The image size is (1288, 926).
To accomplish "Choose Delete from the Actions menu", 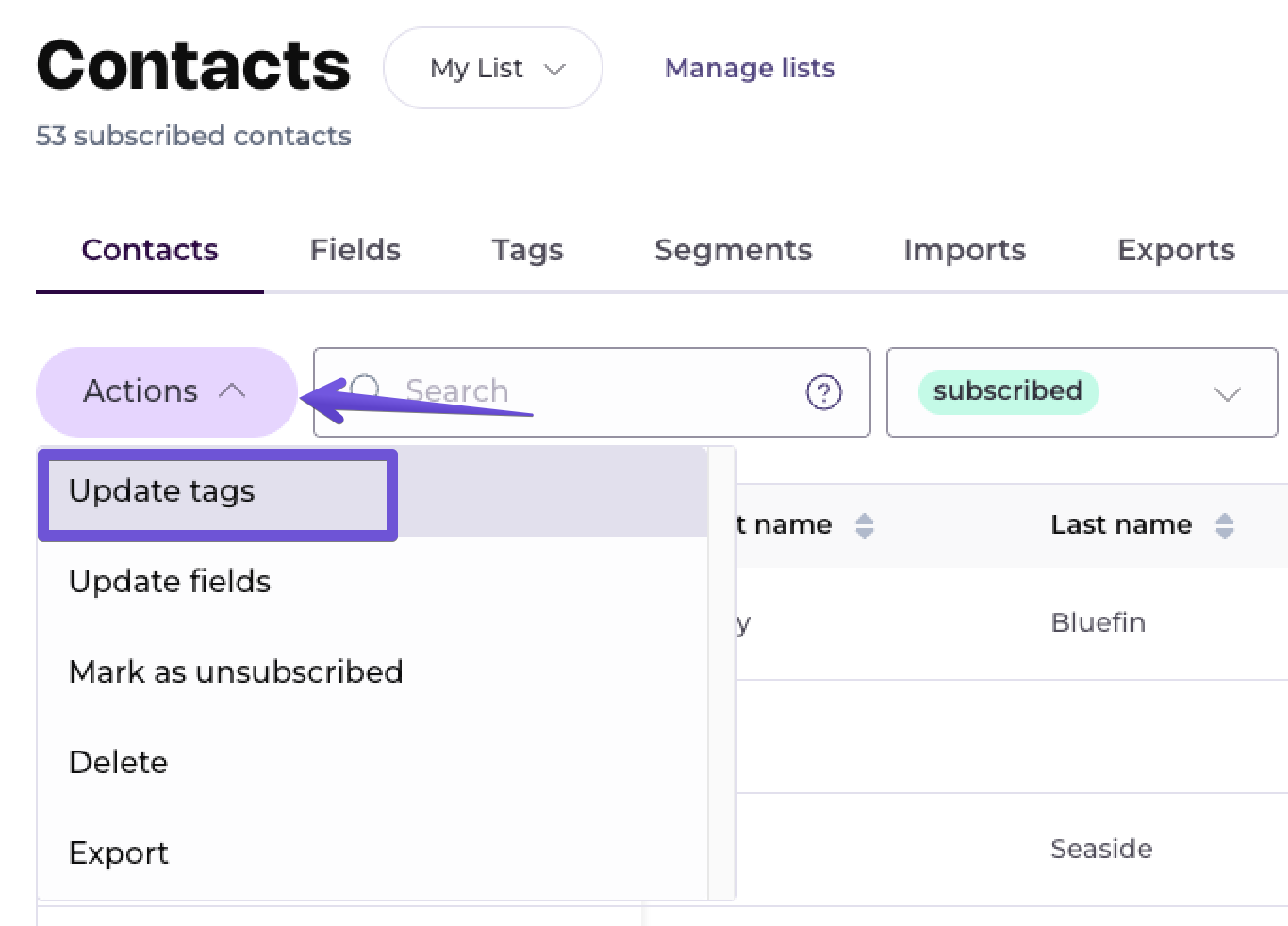I will tap(119, 763).
